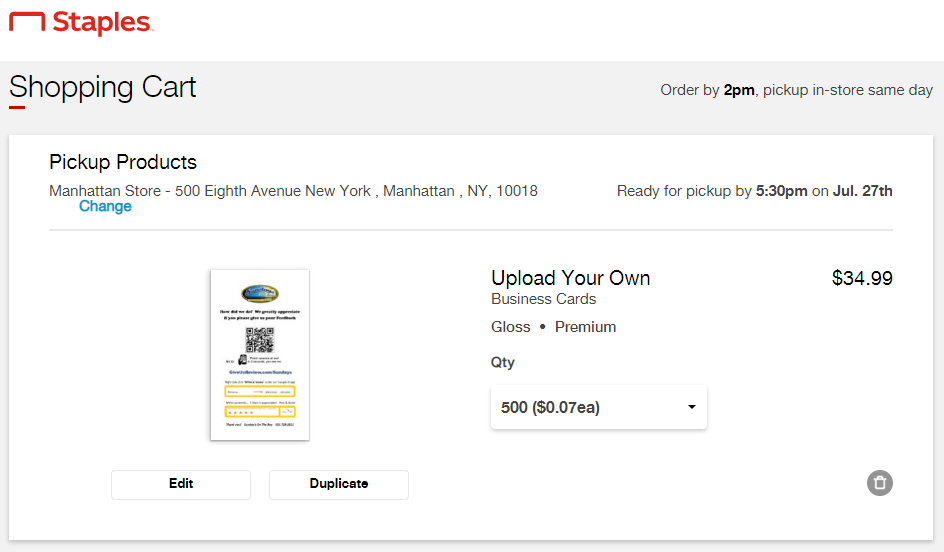Click the Order by 2pm notice
The image size is (944, 552).
click(796, 90)
